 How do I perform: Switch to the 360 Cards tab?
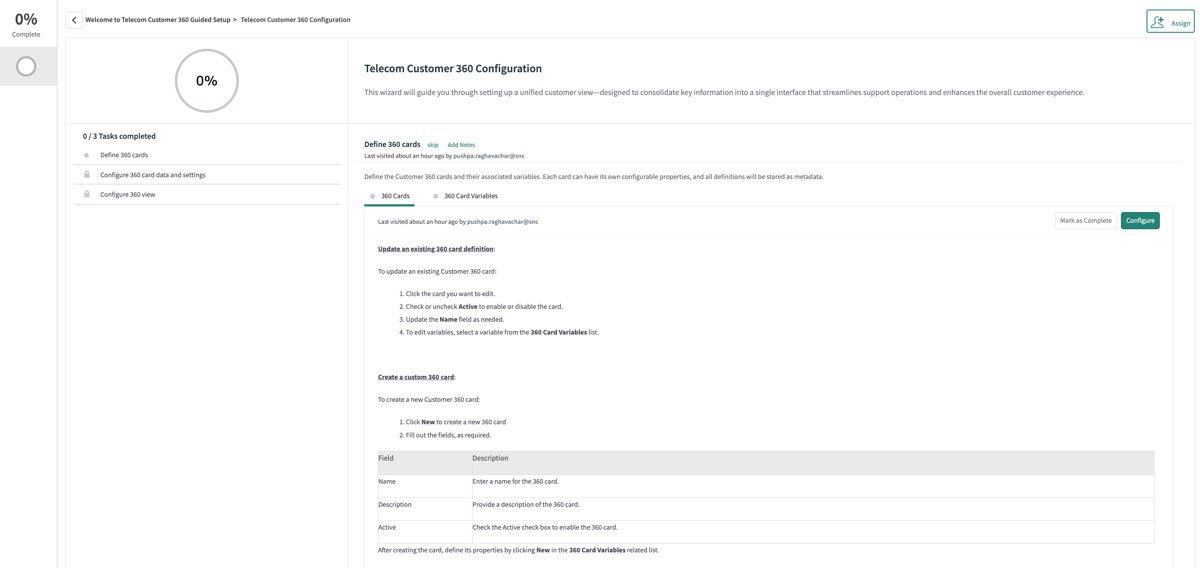(x=390, y=196)
